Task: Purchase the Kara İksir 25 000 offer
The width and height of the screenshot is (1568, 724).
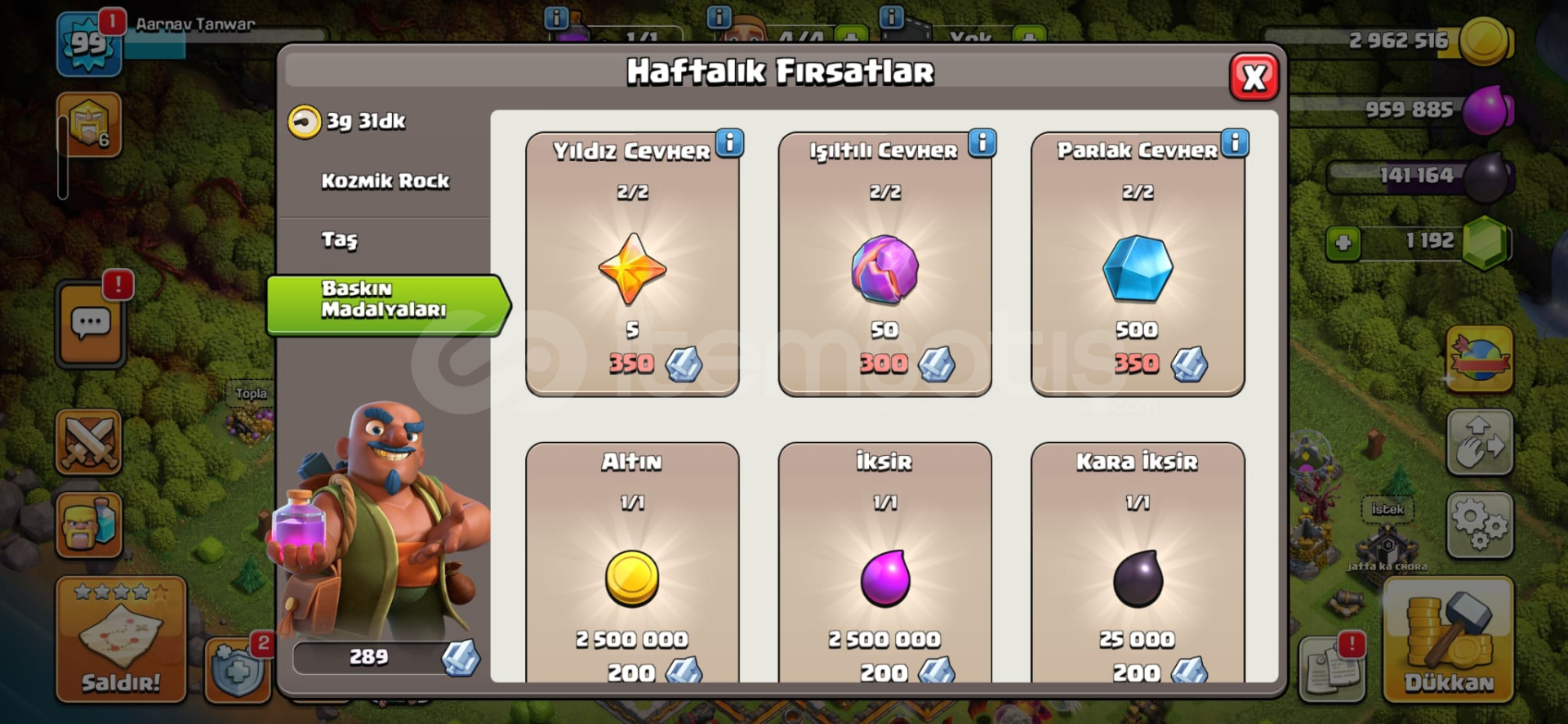Action: tap(1138, 564)
